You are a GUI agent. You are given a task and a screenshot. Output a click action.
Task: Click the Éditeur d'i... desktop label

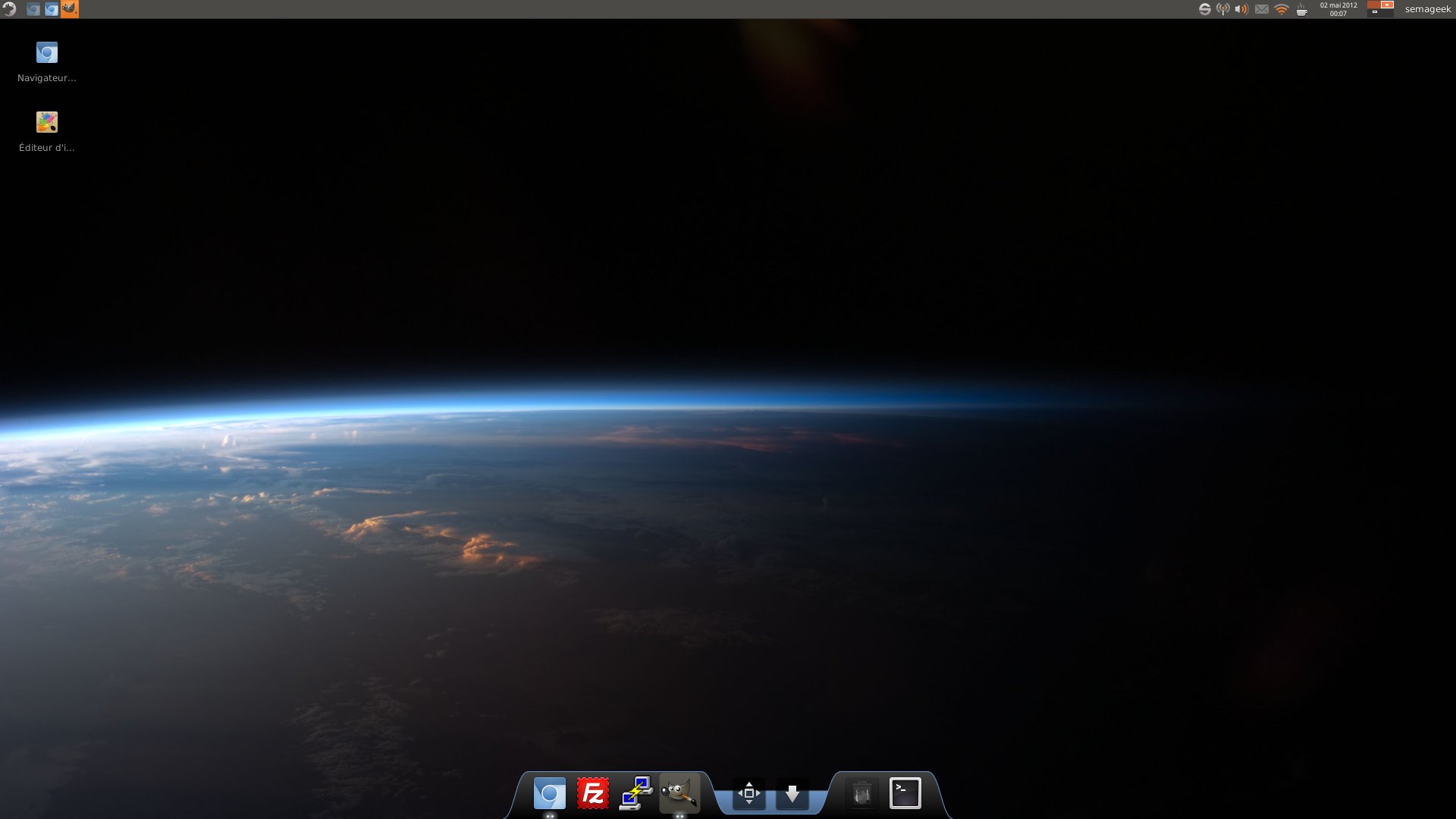[47, 148]
